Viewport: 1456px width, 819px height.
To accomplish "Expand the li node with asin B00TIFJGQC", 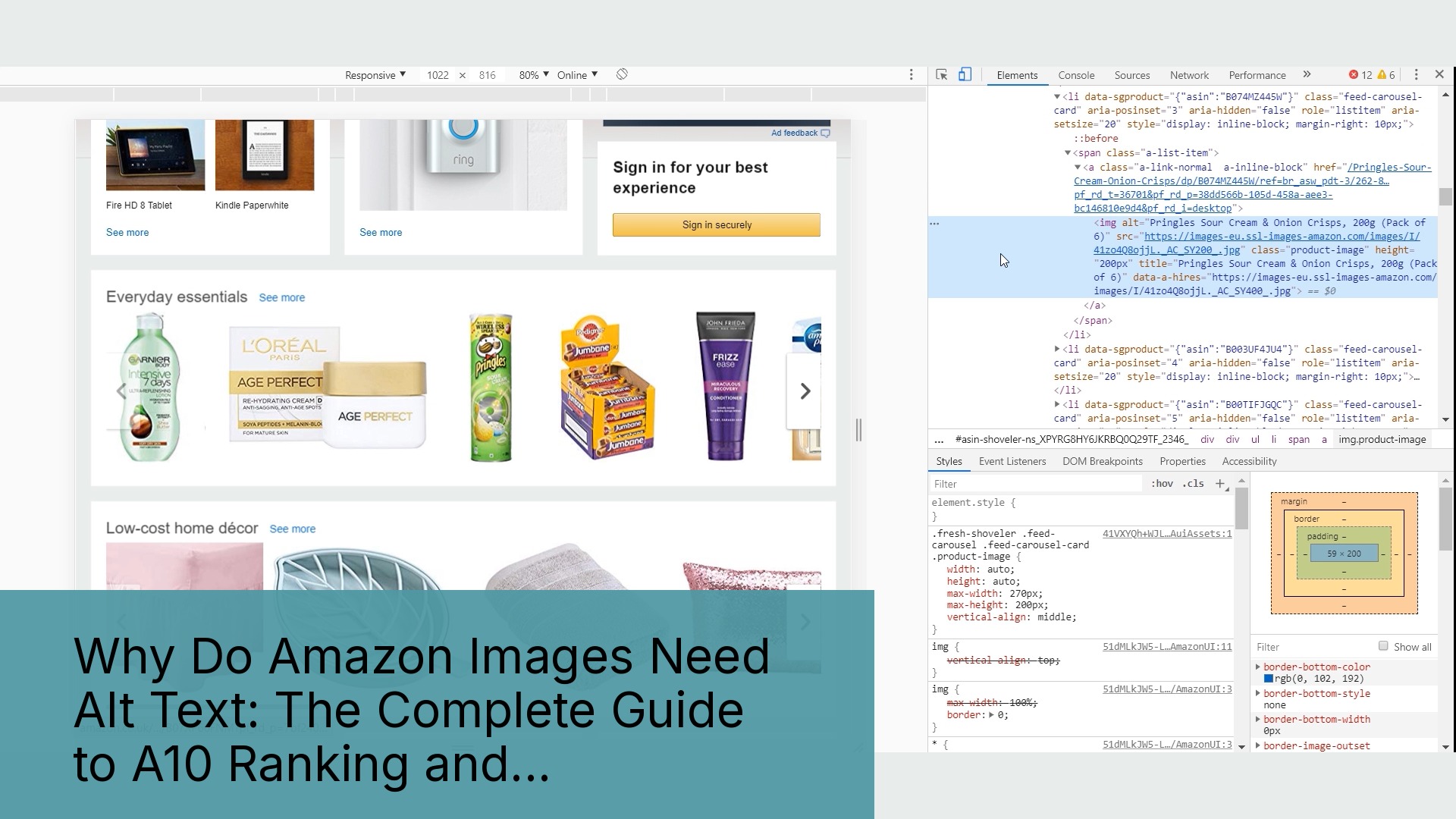I will point(1057,405).
